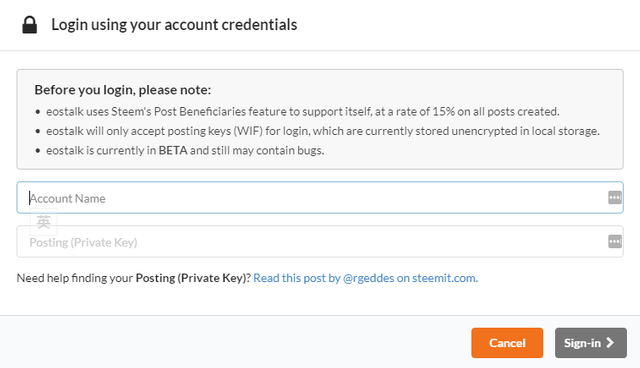
Task: Click the Need help finding your text
Action: point(75,278)
